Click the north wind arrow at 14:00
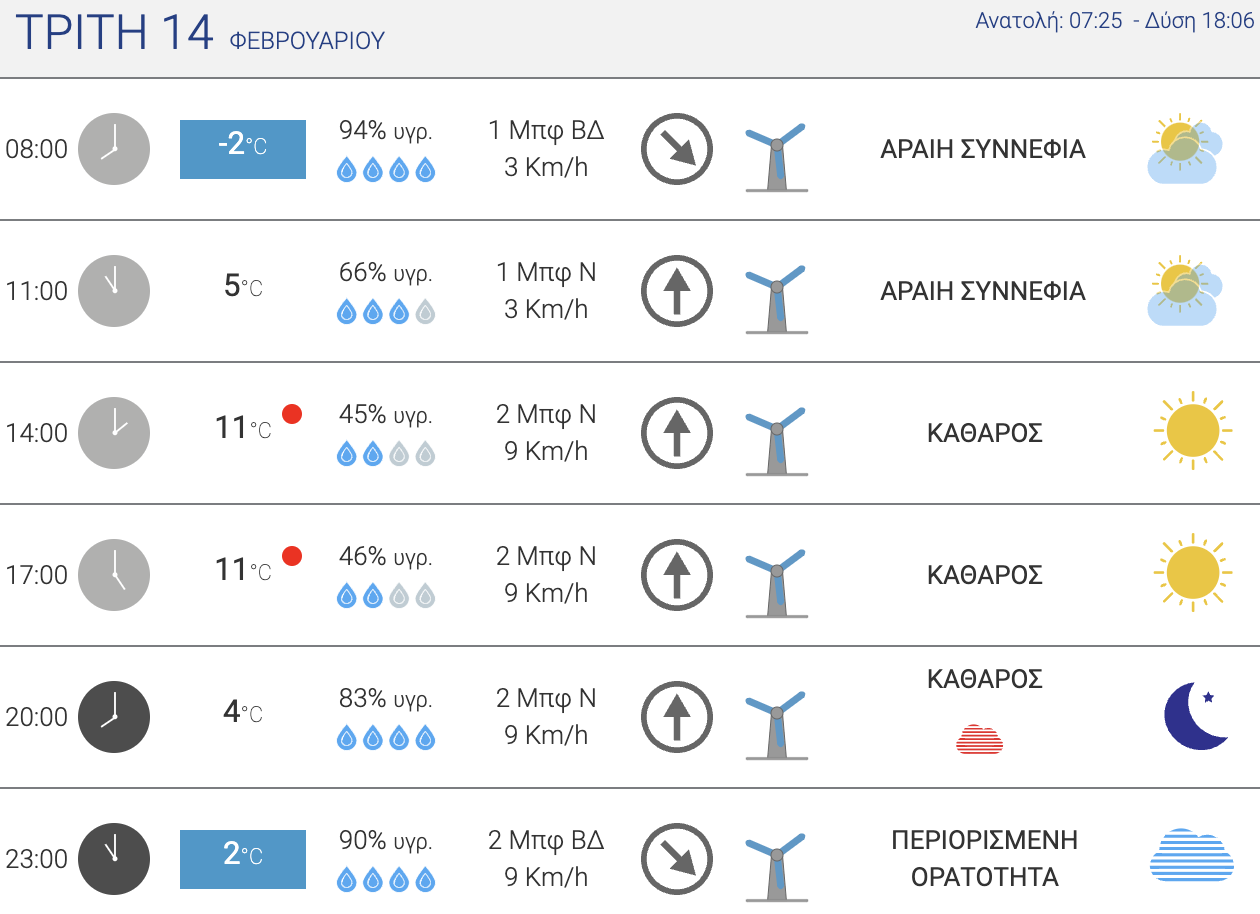Image resolution: width=1260 pixels, height=914 pixels. point(677,433)
